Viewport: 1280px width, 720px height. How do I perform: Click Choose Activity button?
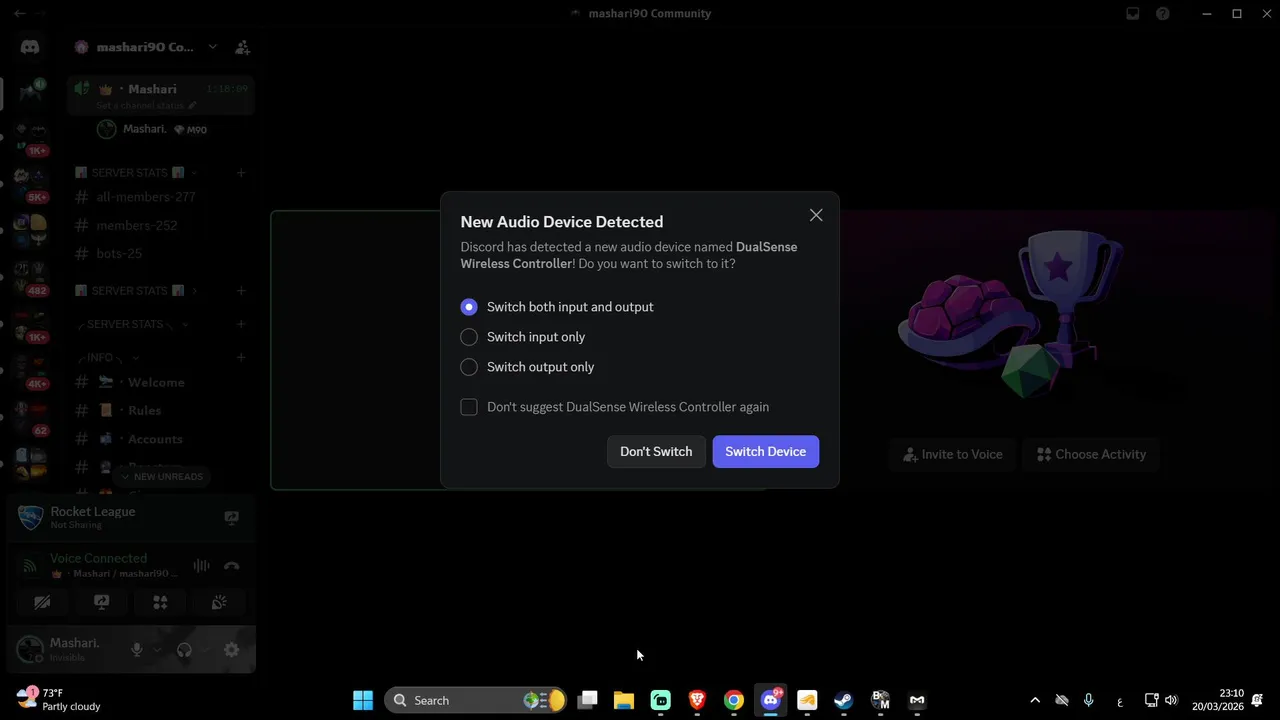(1092, 454)
